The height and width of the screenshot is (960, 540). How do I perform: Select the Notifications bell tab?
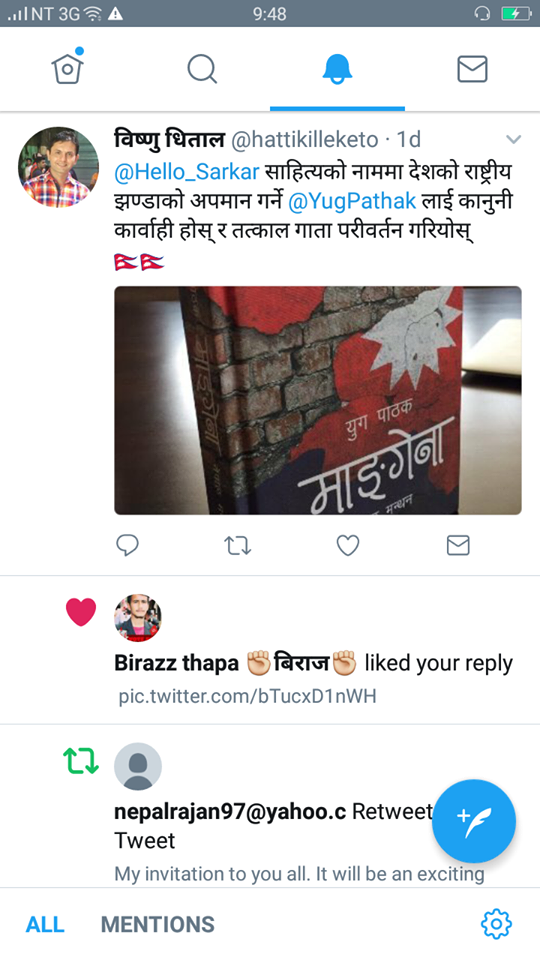[337, 69]
